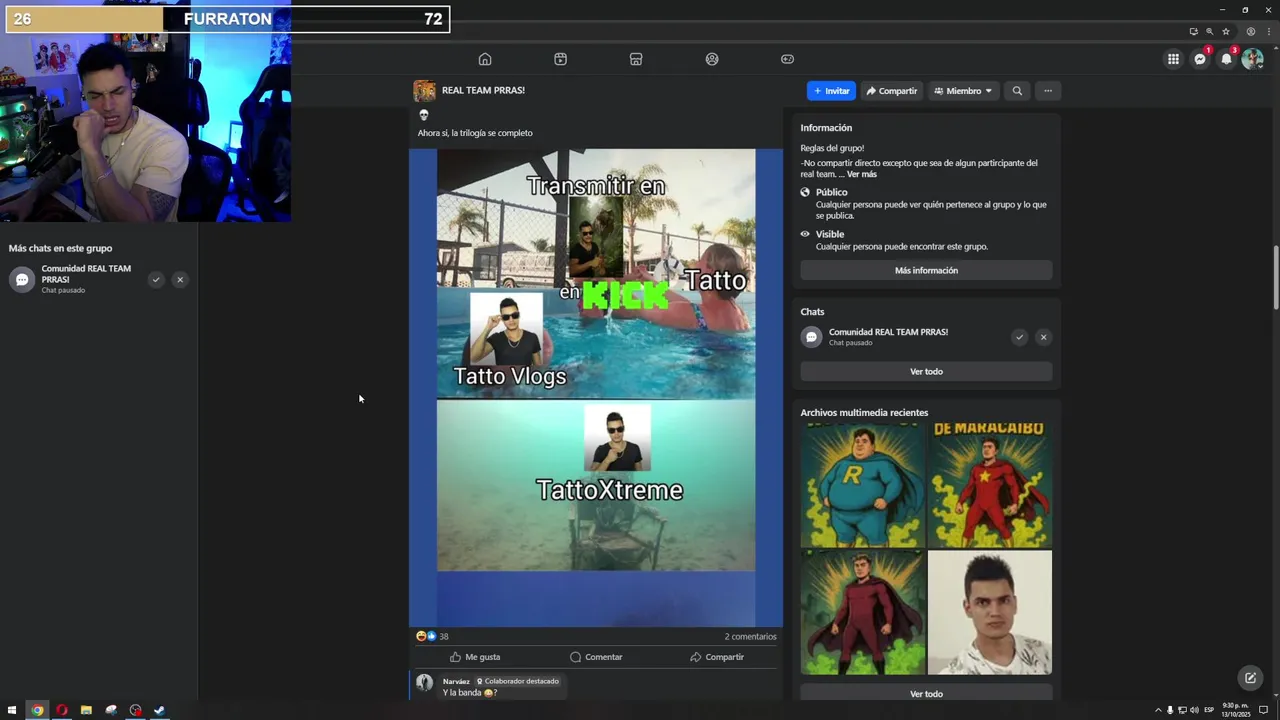Click the microphone tray icon
1280x720 pixels.
click(x=1170, y=710)
